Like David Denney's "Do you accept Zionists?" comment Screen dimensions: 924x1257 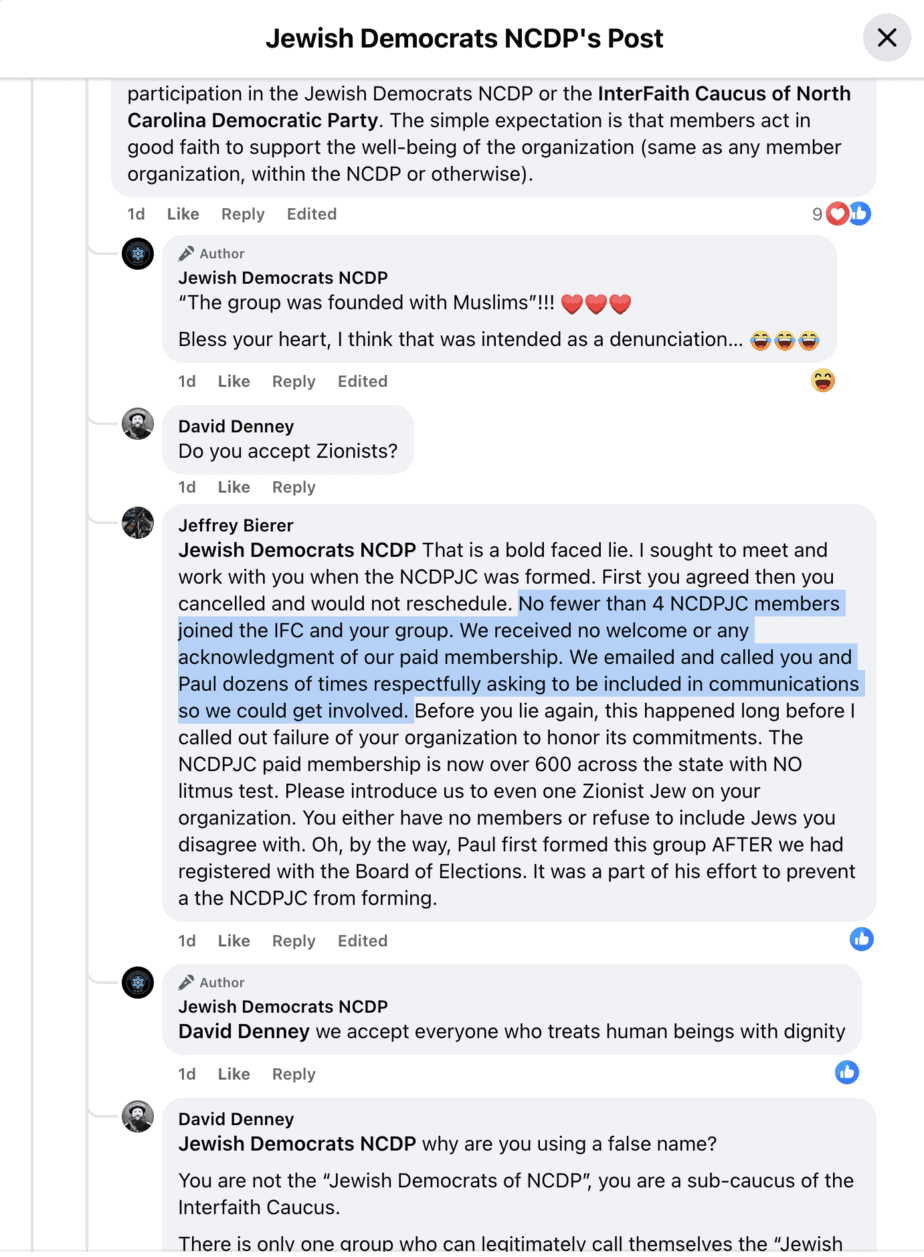point(234,487)
